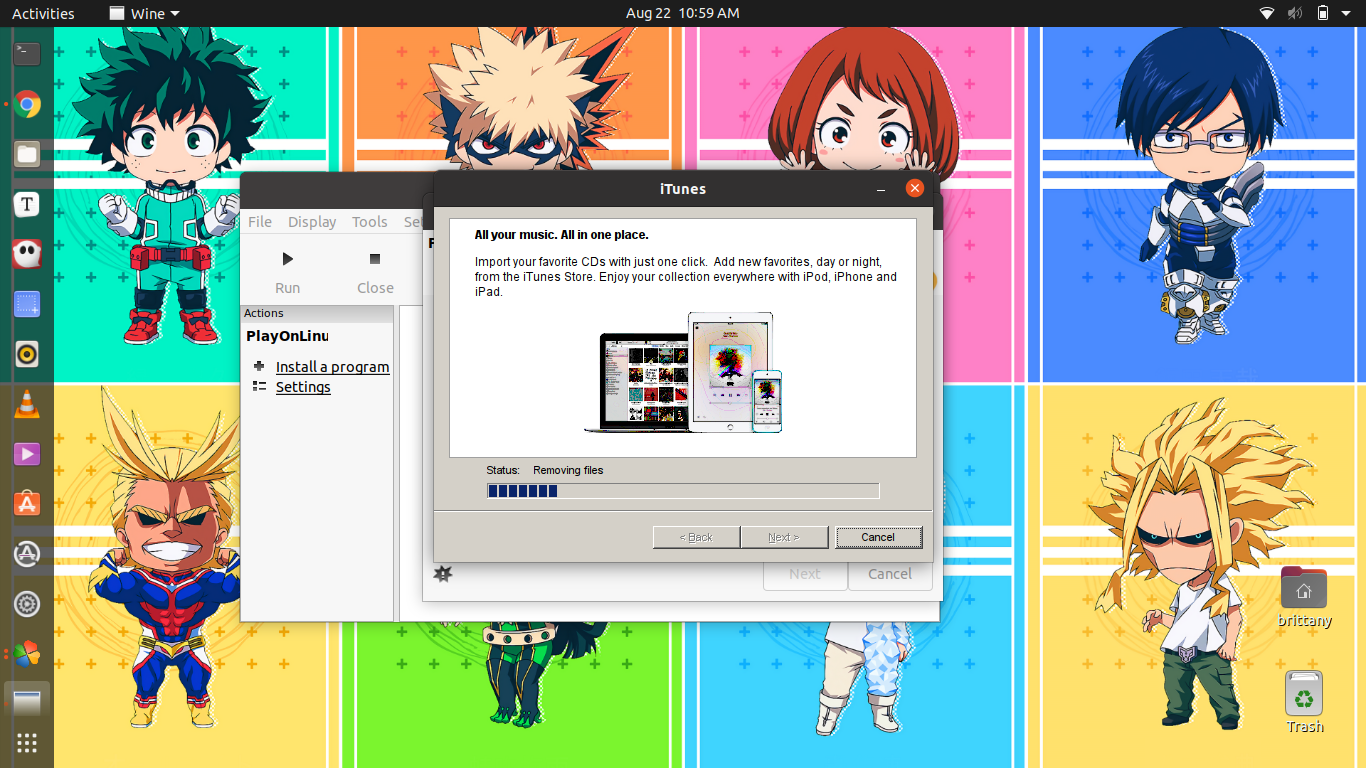Open PlayOnLinux Settings link
1366x768 pixels.
[x=303, y=387]
